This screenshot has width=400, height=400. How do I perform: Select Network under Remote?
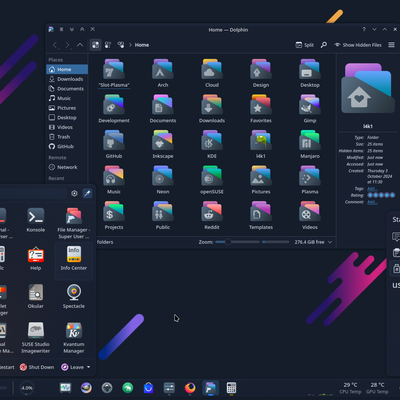[67, 167]
